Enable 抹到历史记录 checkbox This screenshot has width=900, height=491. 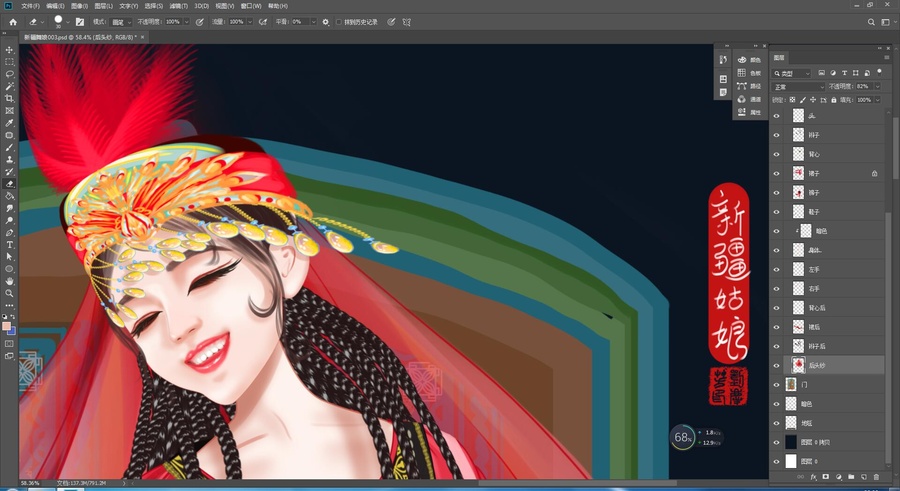pos(339,22)
